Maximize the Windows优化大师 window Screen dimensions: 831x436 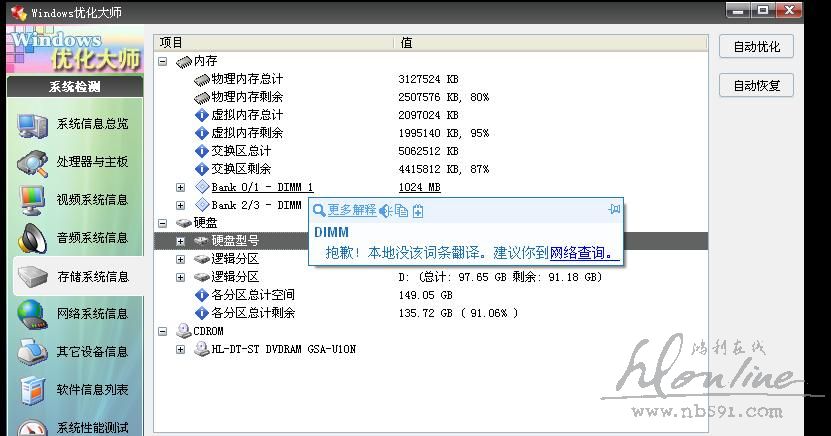tap(763, 11)
